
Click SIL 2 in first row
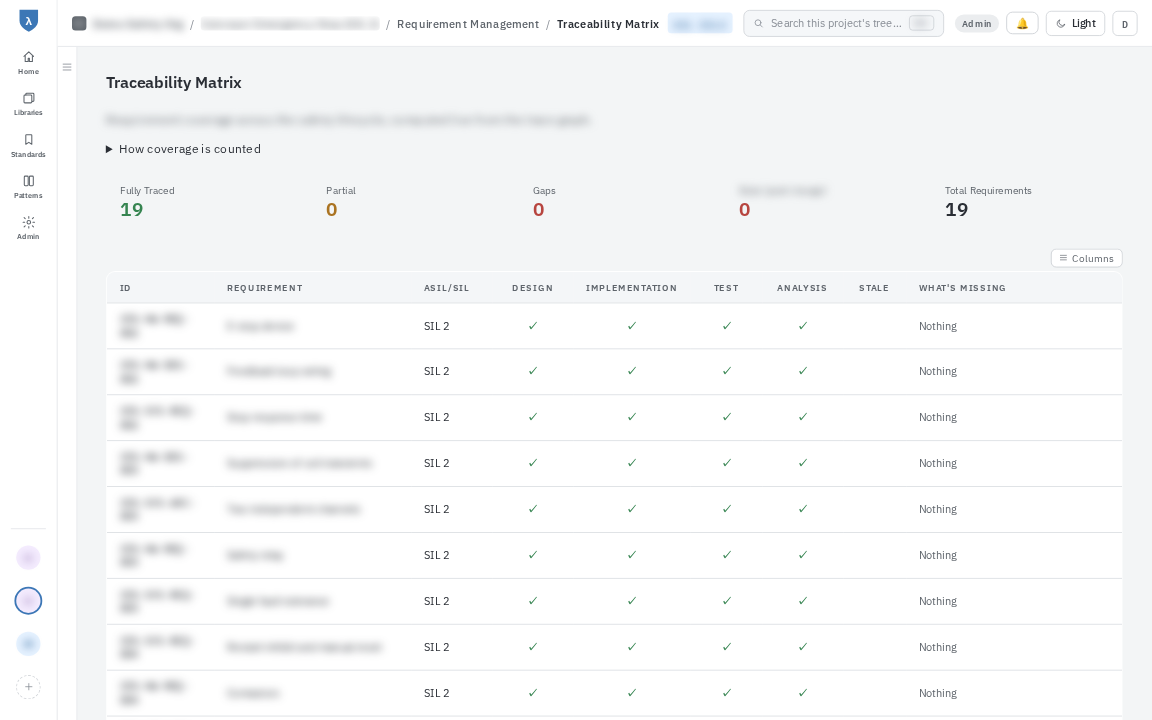436,326
